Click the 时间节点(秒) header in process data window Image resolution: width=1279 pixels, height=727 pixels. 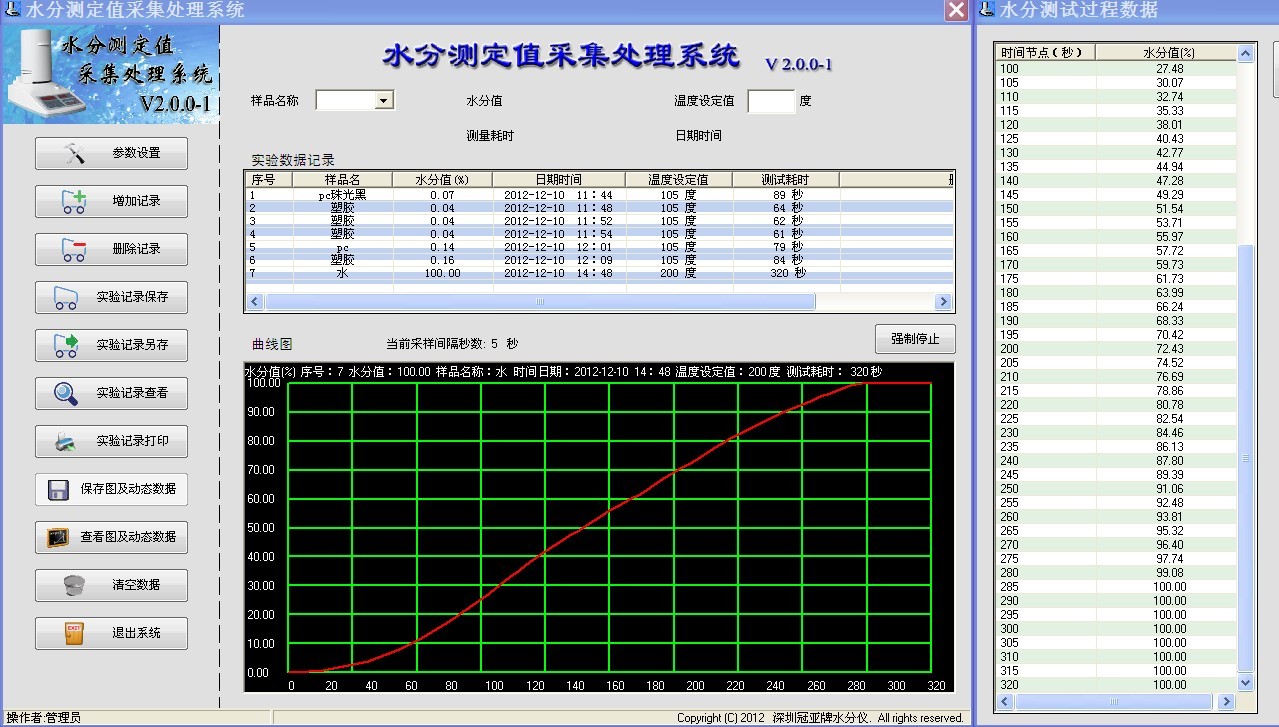tap(1046, 52)
